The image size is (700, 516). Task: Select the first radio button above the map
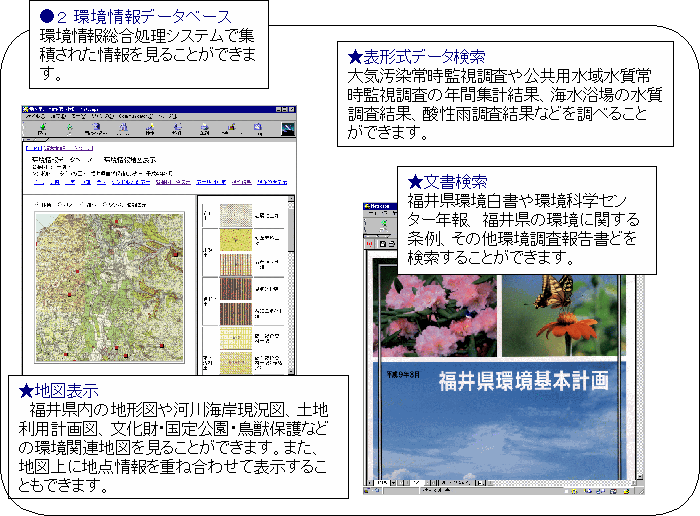(37, 205)
